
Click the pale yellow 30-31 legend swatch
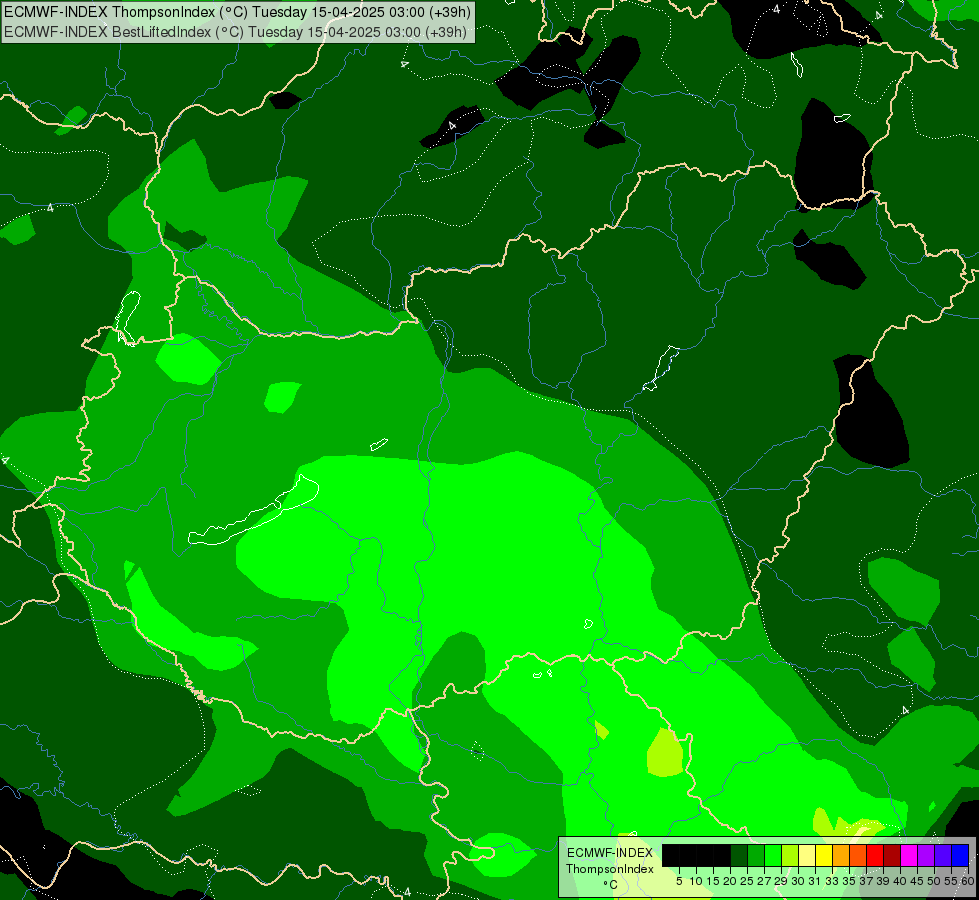click(x=807, y=855)
